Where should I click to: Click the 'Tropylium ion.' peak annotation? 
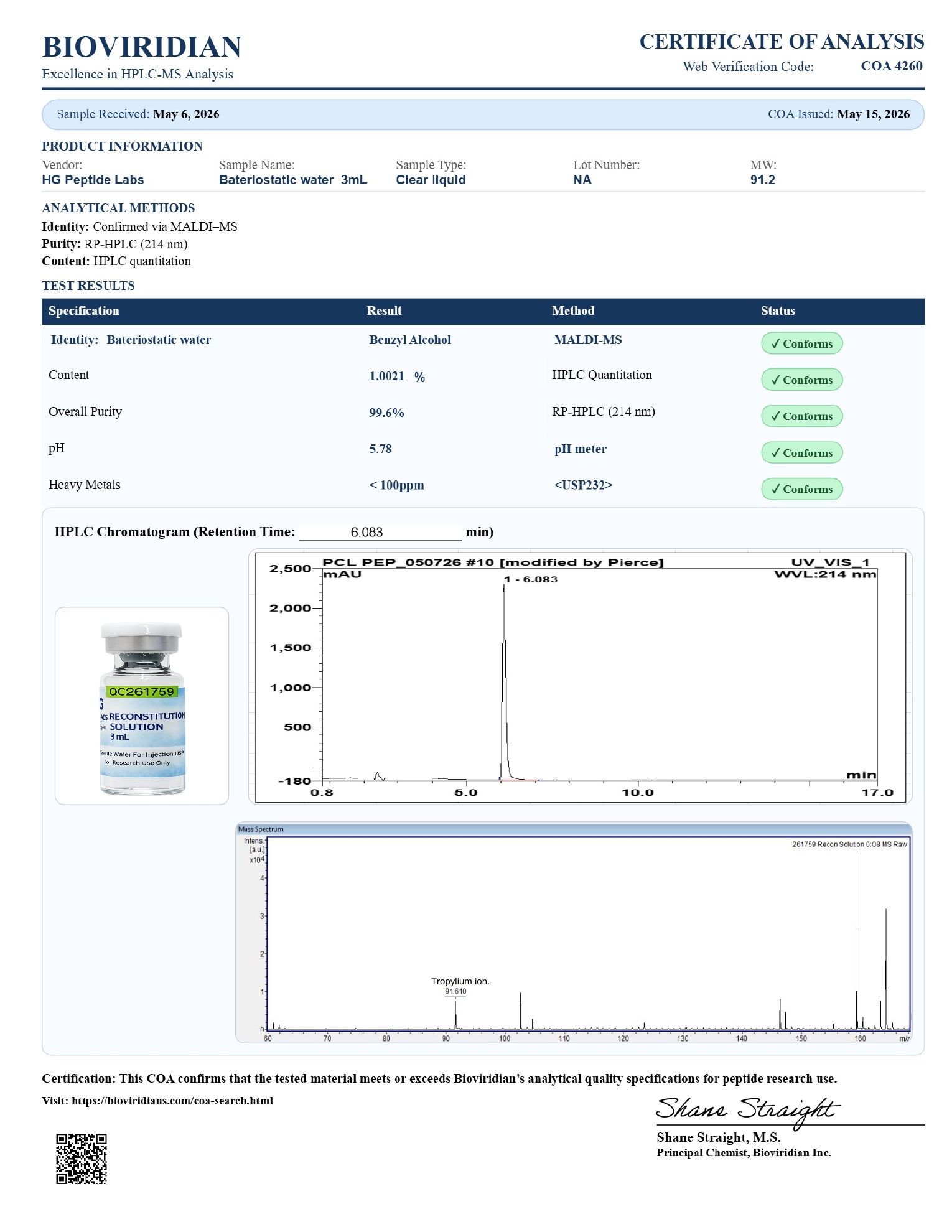pos(460,981)
